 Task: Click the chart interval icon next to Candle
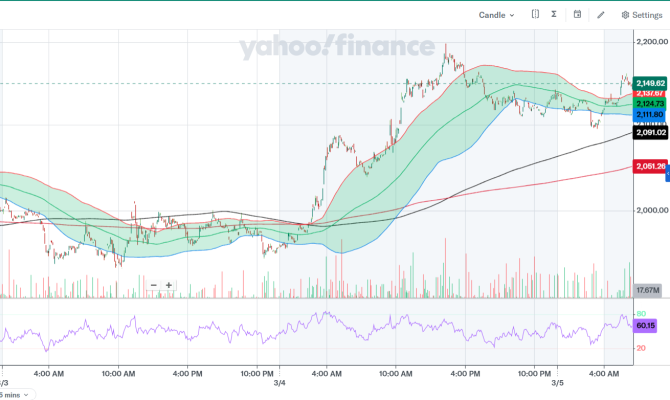[x=536, y=15]
